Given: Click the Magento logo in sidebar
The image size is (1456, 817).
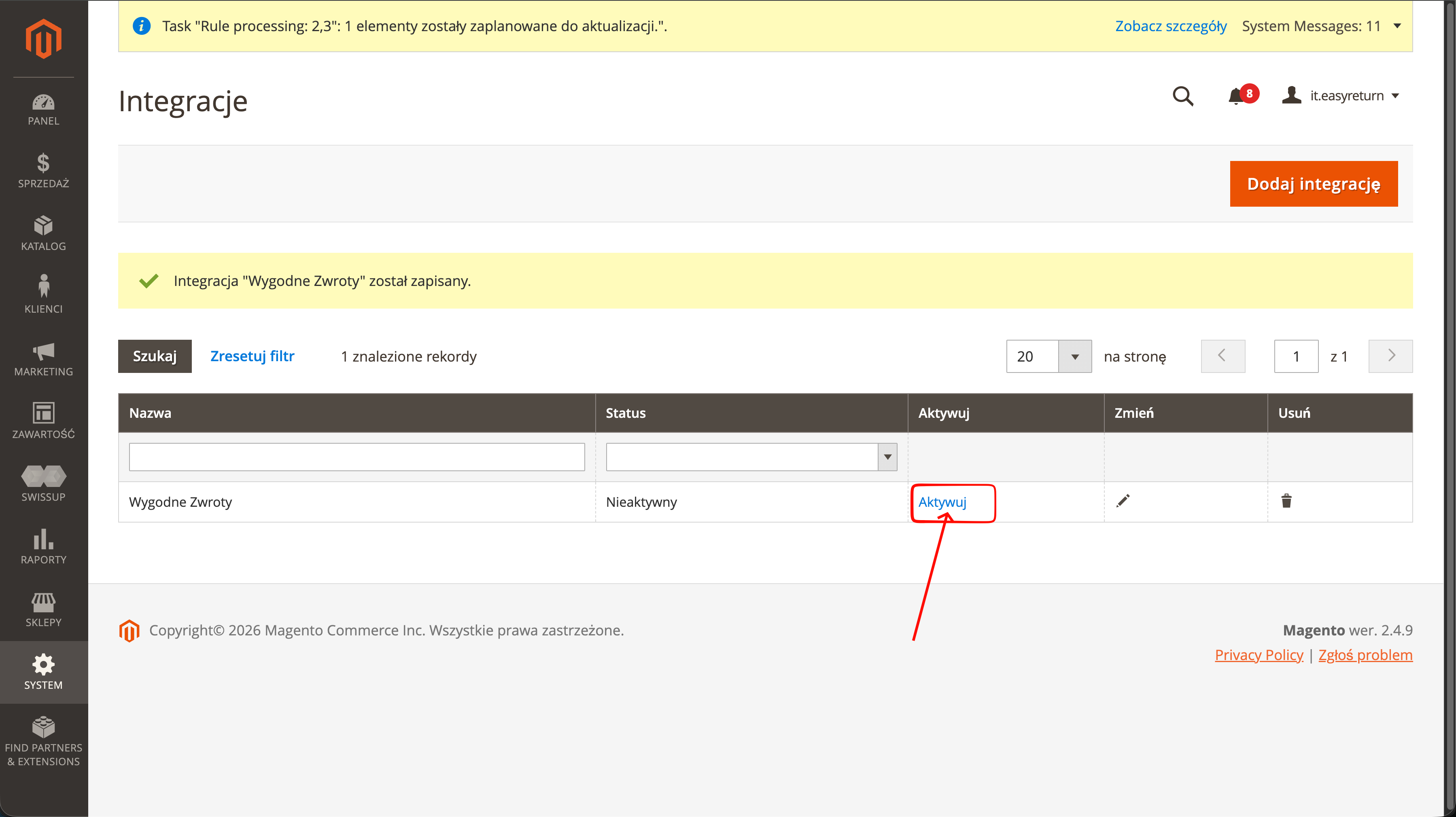Looking at the screenshot, I should pyautogui.click(x=44, y=38).
